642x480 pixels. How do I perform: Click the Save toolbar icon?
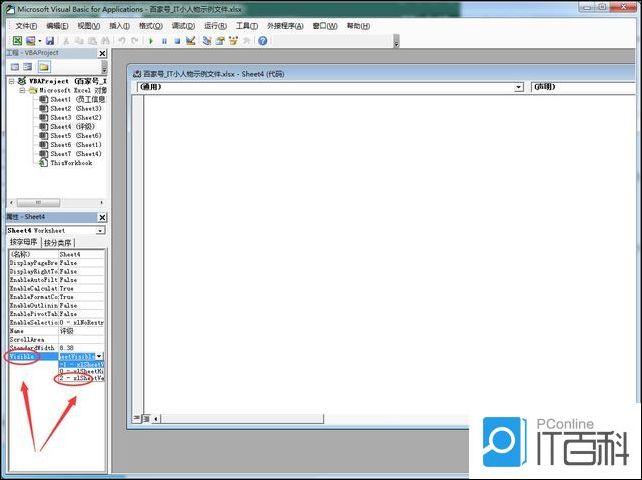[x=50, y=41]
